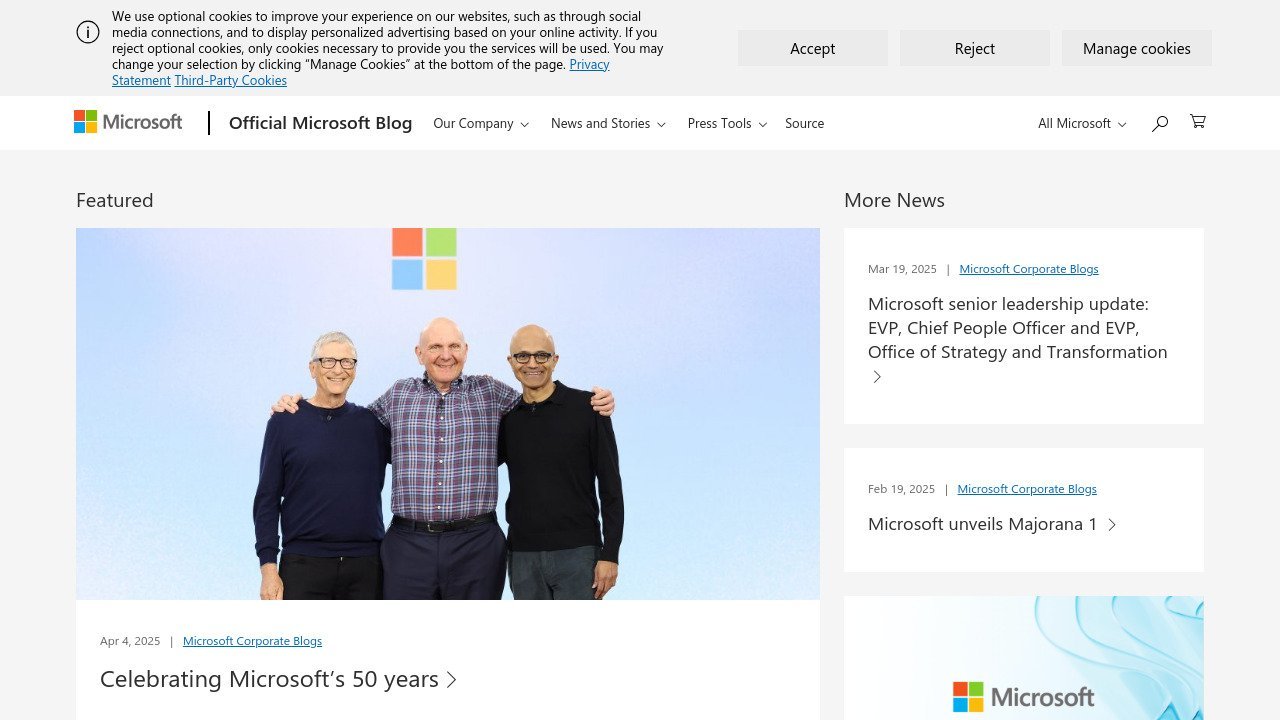Click arrow after Microsoft unveils Majorana 1
Screen dimensions: 1280x720
(x=1112, y=524)
